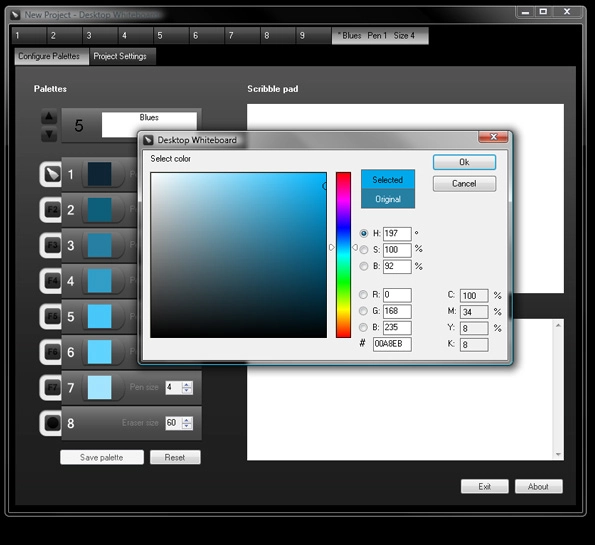595x545 pixels.
Task: Select the H hue radio button
Action: point(364,233)
